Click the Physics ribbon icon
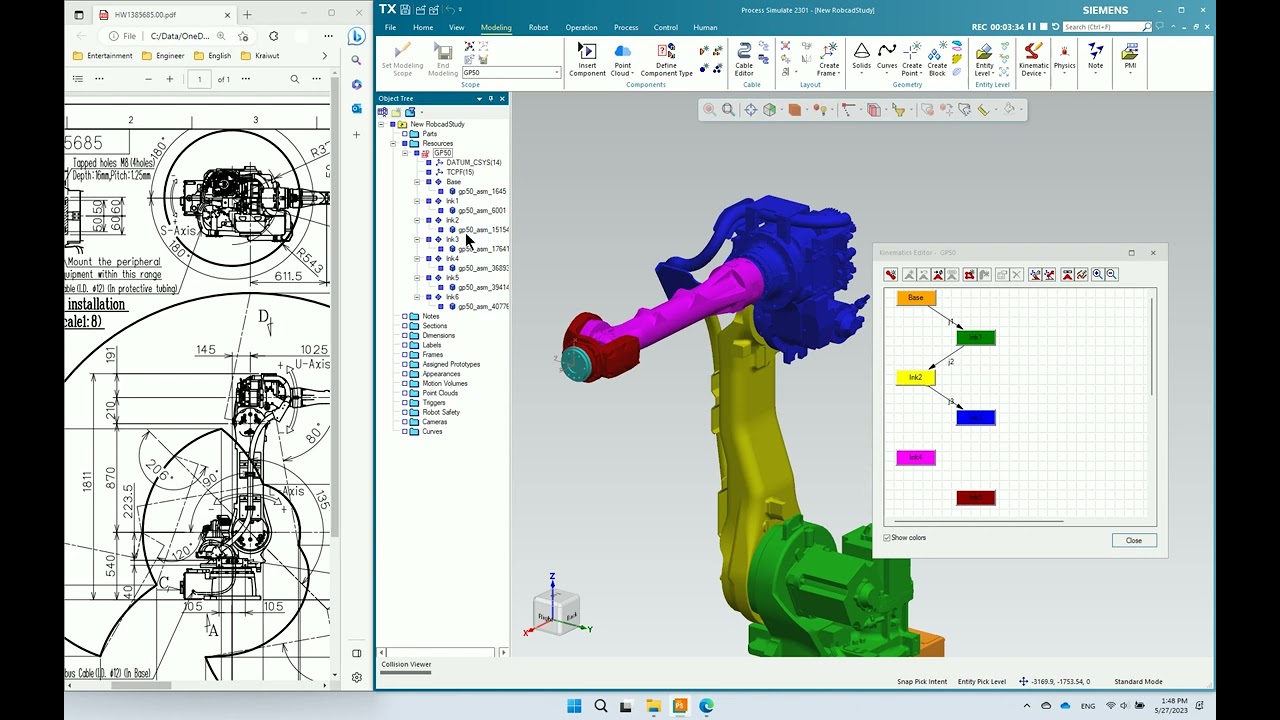Image resolution: width=1280 pixels, height=720 pixels. tap(1064, 57)
